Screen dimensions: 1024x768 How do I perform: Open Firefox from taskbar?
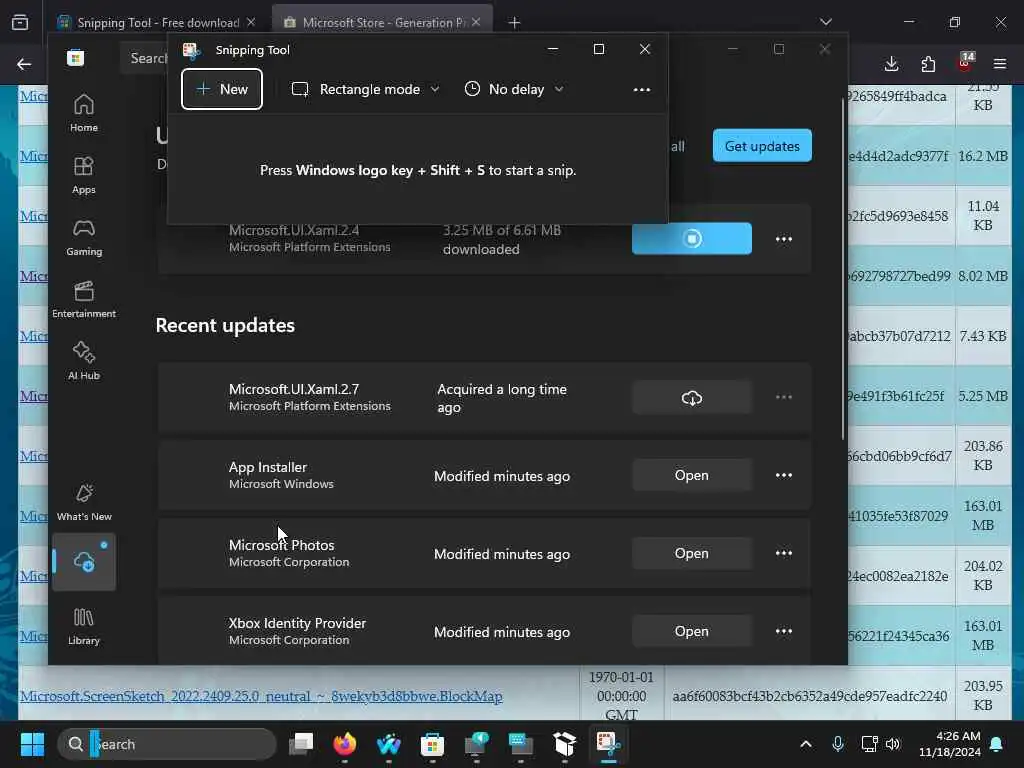click(x=345, y=744)
